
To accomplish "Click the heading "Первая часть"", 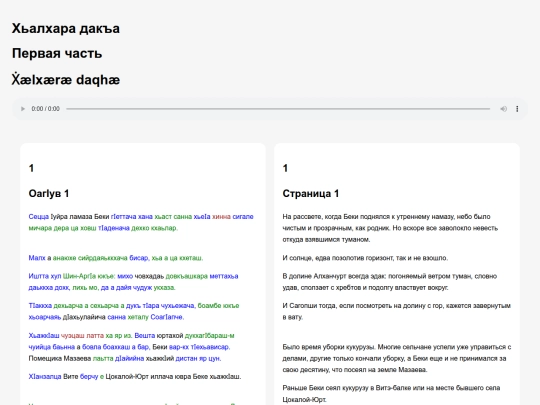I will [x=57, y=53].
